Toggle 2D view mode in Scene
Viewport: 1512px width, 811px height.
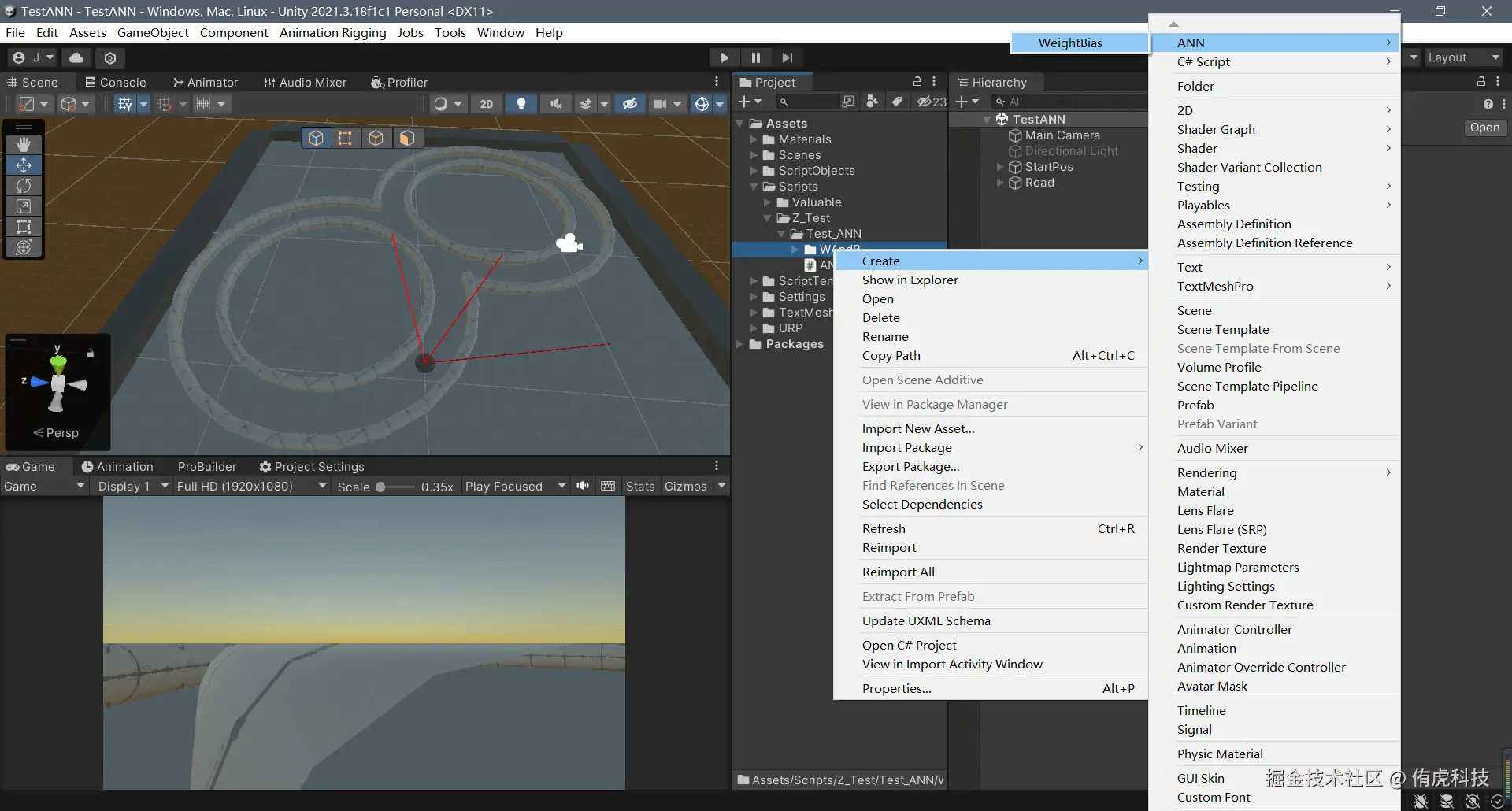coord(487,104)
